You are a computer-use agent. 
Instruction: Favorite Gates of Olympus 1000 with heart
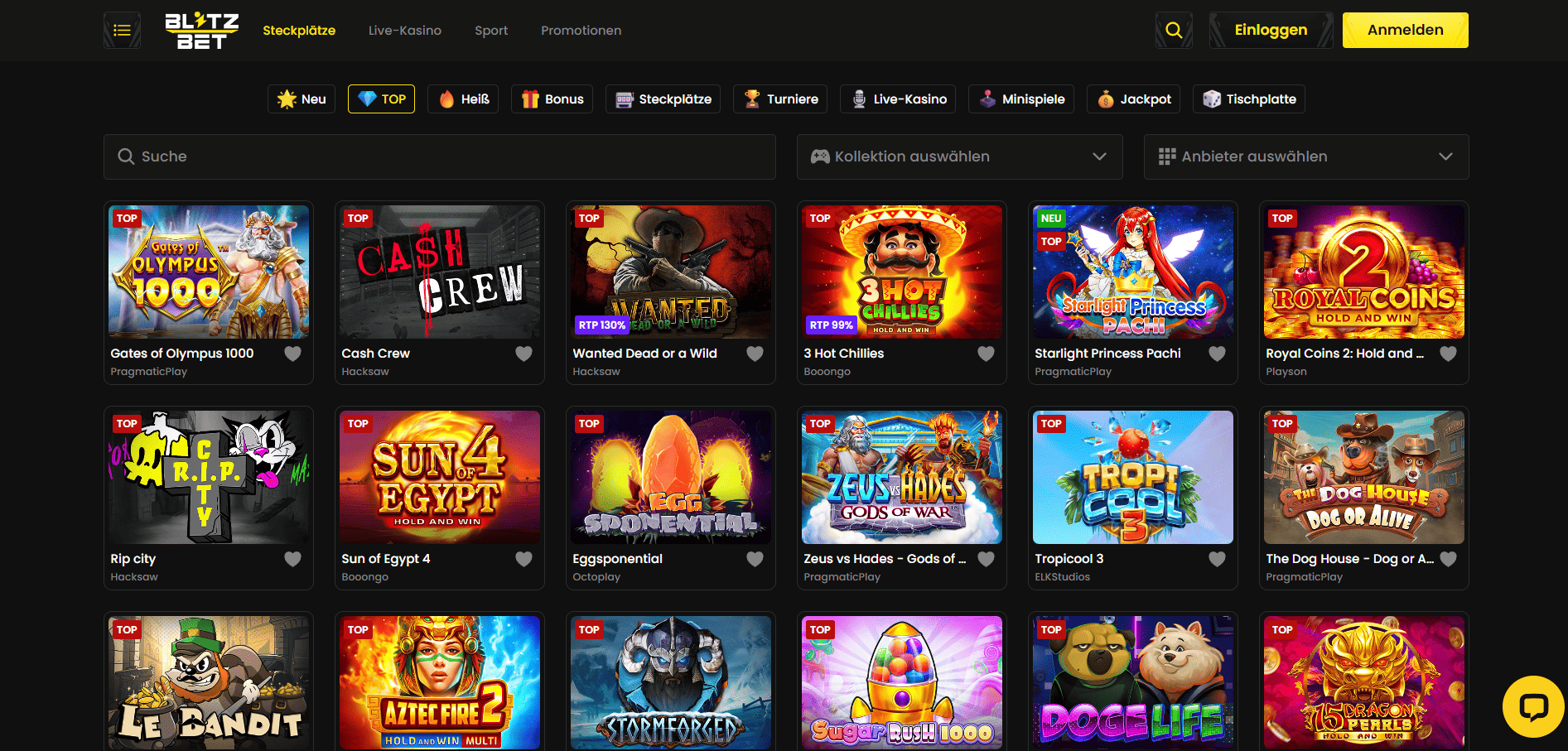tap(293, 354)
